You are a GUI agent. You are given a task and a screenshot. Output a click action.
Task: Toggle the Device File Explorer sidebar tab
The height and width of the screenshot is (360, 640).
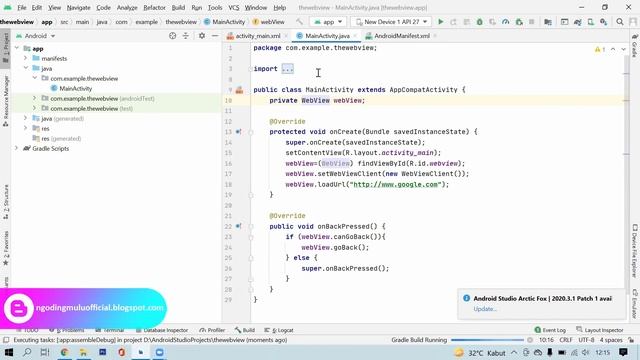pos(635,251)
